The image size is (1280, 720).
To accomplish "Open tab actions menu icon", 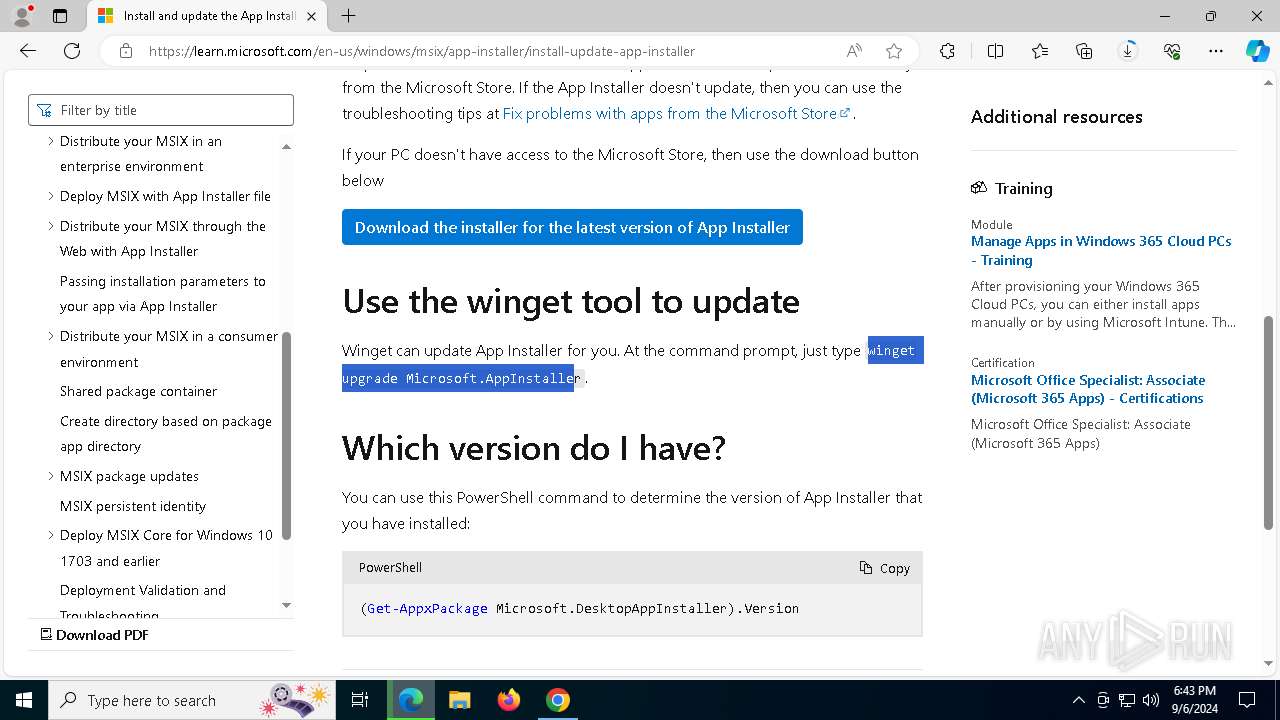I will 60,16.
